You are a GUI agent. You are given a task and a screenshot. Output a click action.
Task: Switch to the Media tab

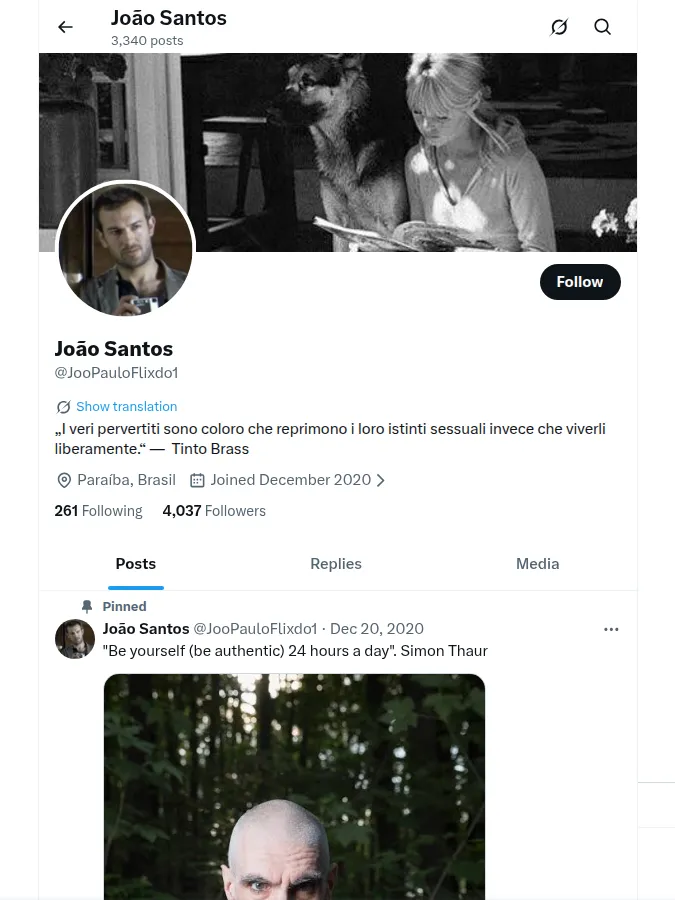(537, 564)
